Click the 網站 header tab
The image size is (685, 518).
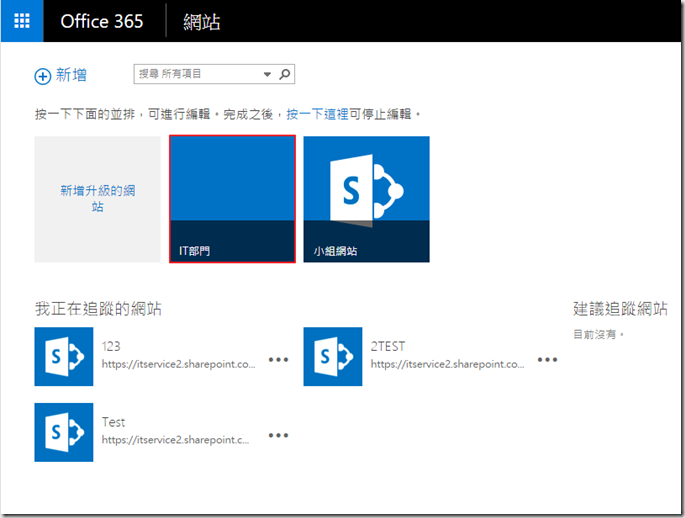coord(203,21)
